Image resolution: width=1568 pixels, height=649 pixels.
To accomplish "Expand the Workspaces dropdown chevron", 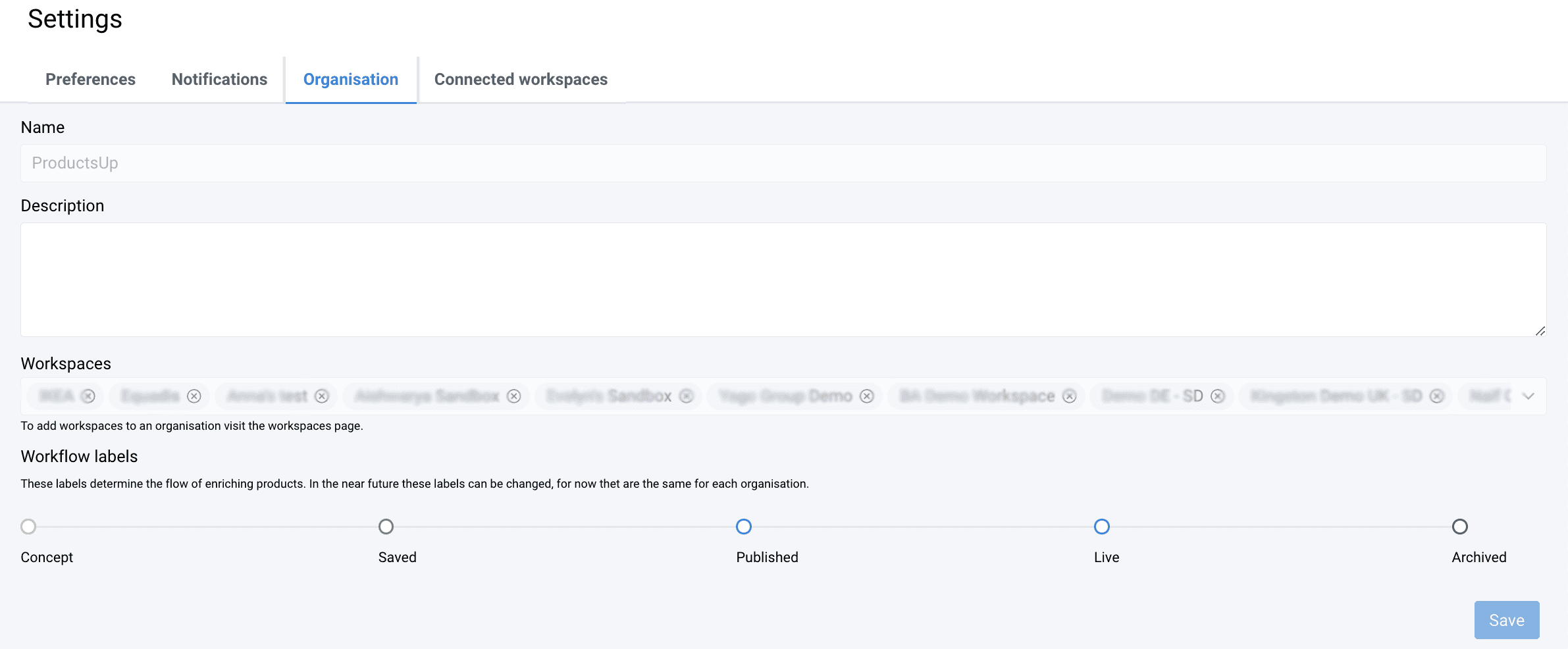I will click(1529, 396).
